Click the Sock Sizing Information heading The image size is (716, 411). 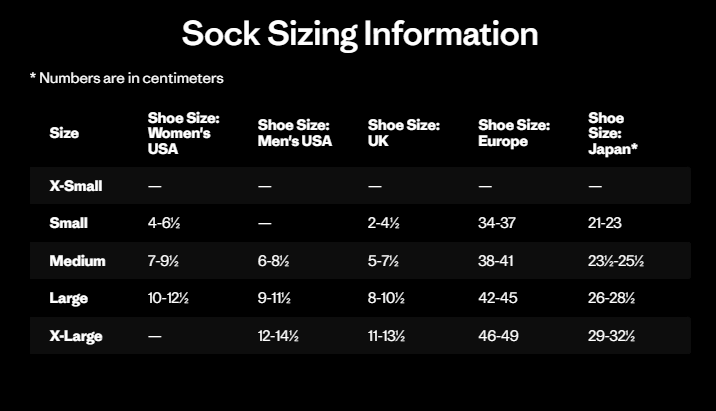(x=359, y=34)
